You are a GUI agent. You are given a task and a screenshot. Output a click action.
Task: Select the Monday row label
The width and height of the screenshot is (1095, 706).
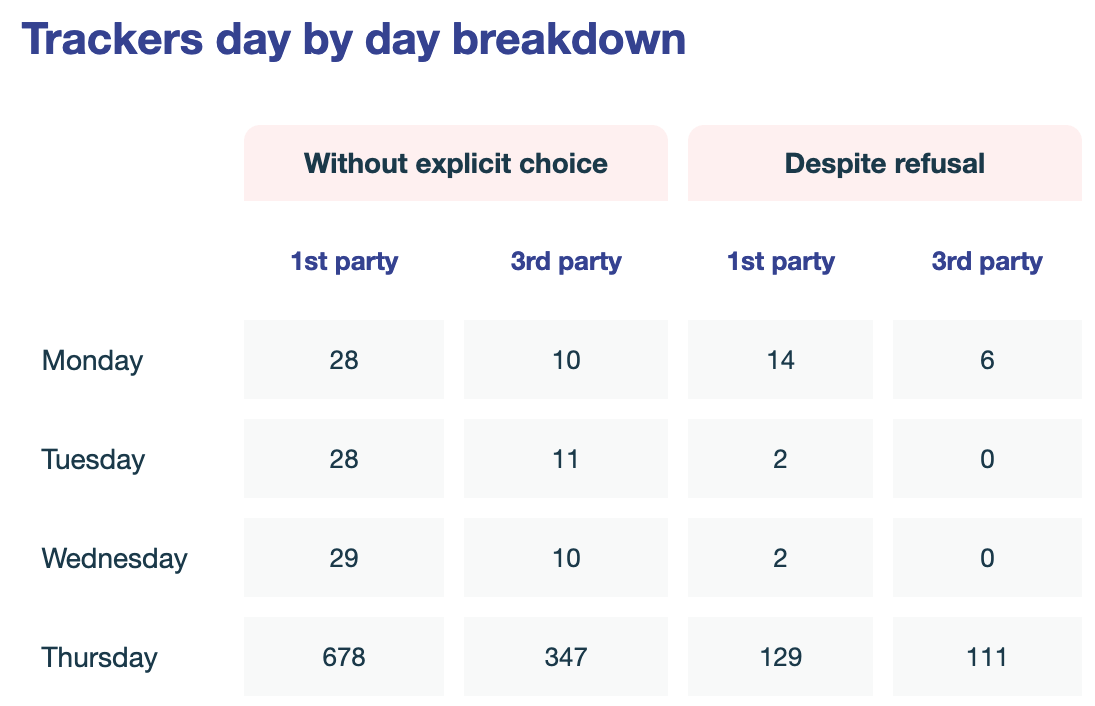92,361
